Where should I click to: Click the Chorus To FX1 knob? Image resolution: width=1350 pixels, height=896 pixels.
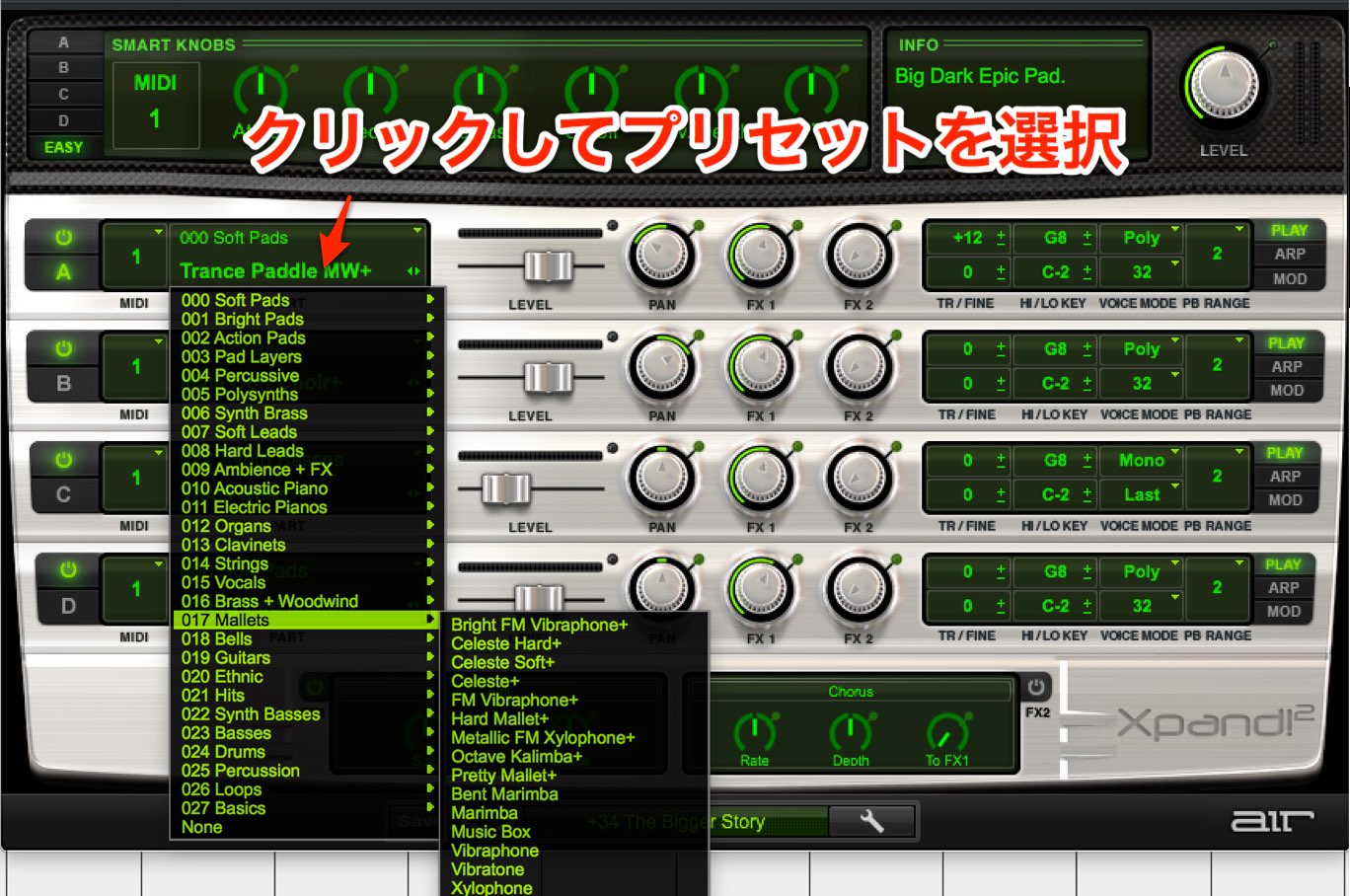pyautogui.click(x=946, y=731)
